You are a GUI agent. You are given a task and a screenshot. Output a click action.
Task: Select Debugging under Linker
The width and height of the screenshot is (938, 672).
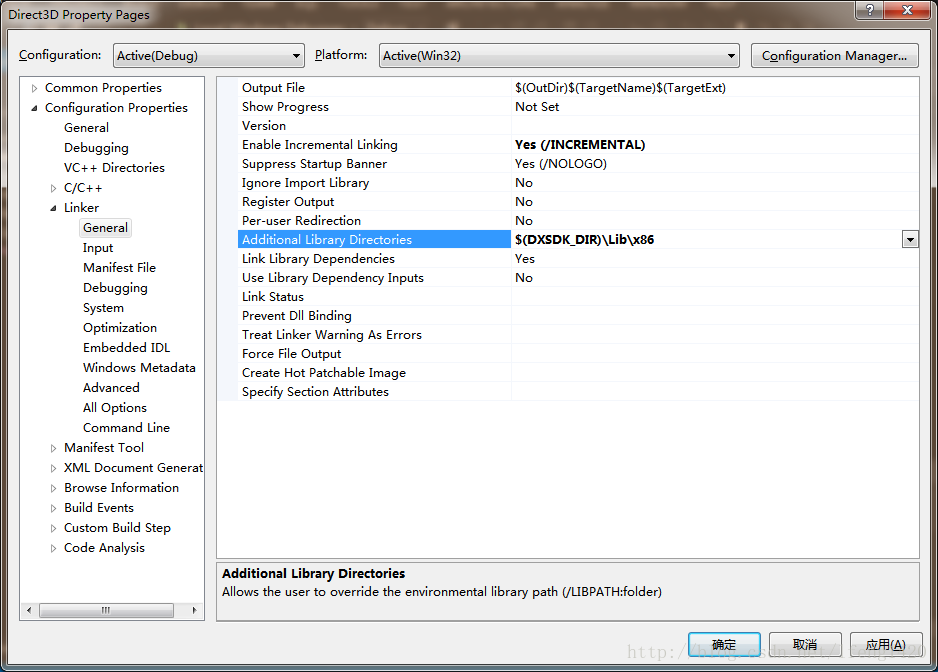click(x=115, y=288)
